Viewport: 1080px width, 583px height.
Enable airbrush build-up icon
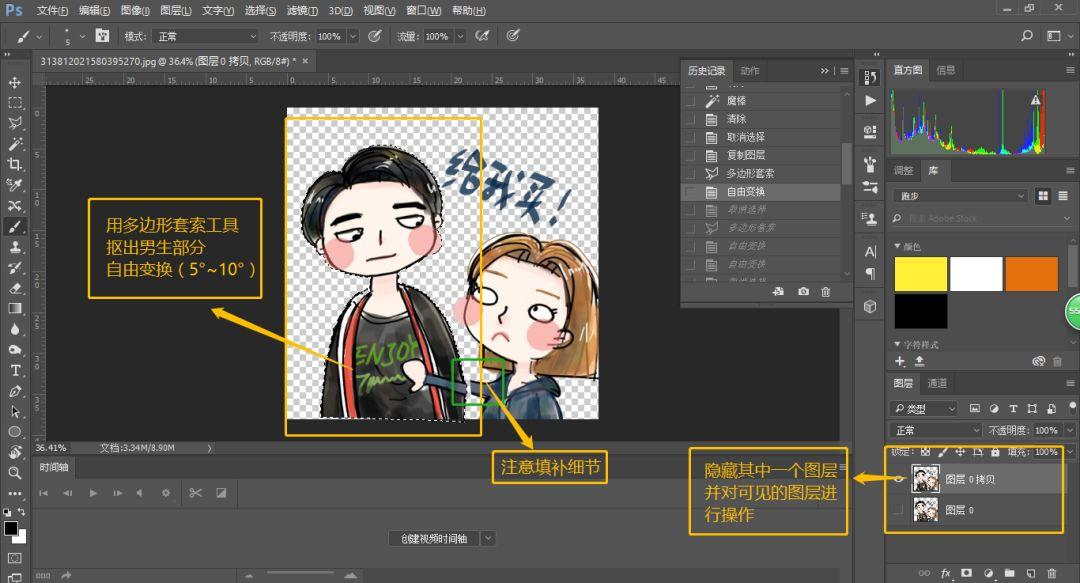tap(482, 36)
